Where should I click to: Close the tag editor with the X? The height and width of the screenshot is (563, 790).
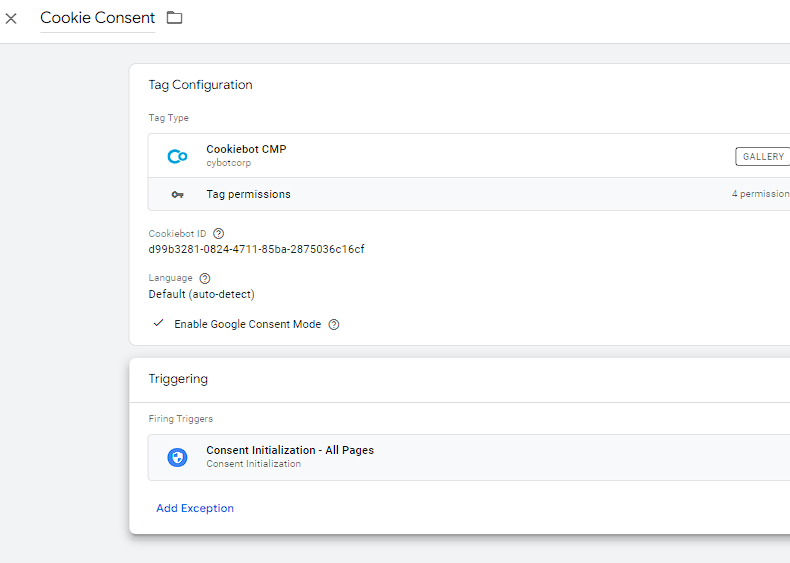[x=11, y=18]
